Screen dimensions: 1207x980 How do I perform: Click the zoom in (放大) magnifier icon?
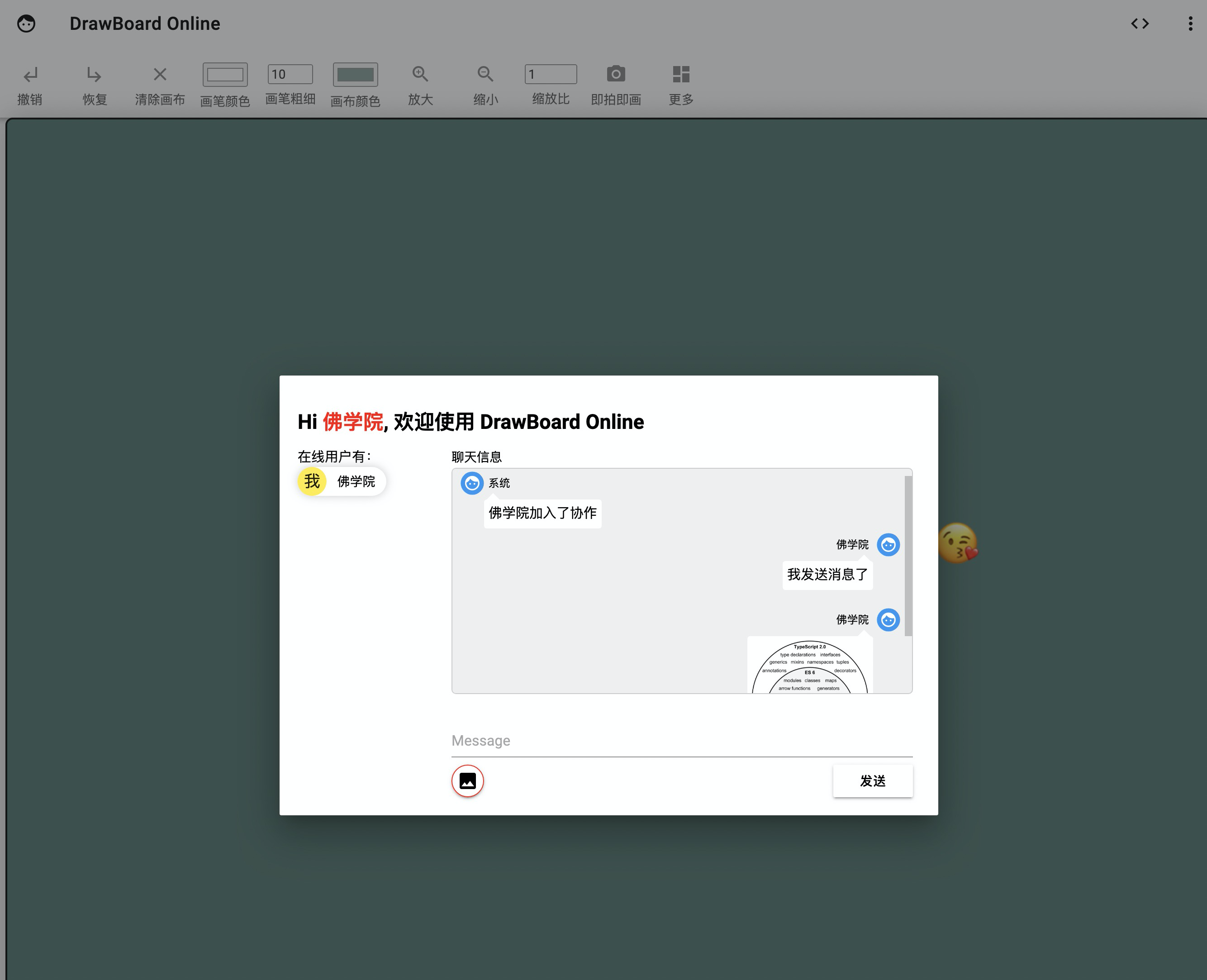(420, 74)
